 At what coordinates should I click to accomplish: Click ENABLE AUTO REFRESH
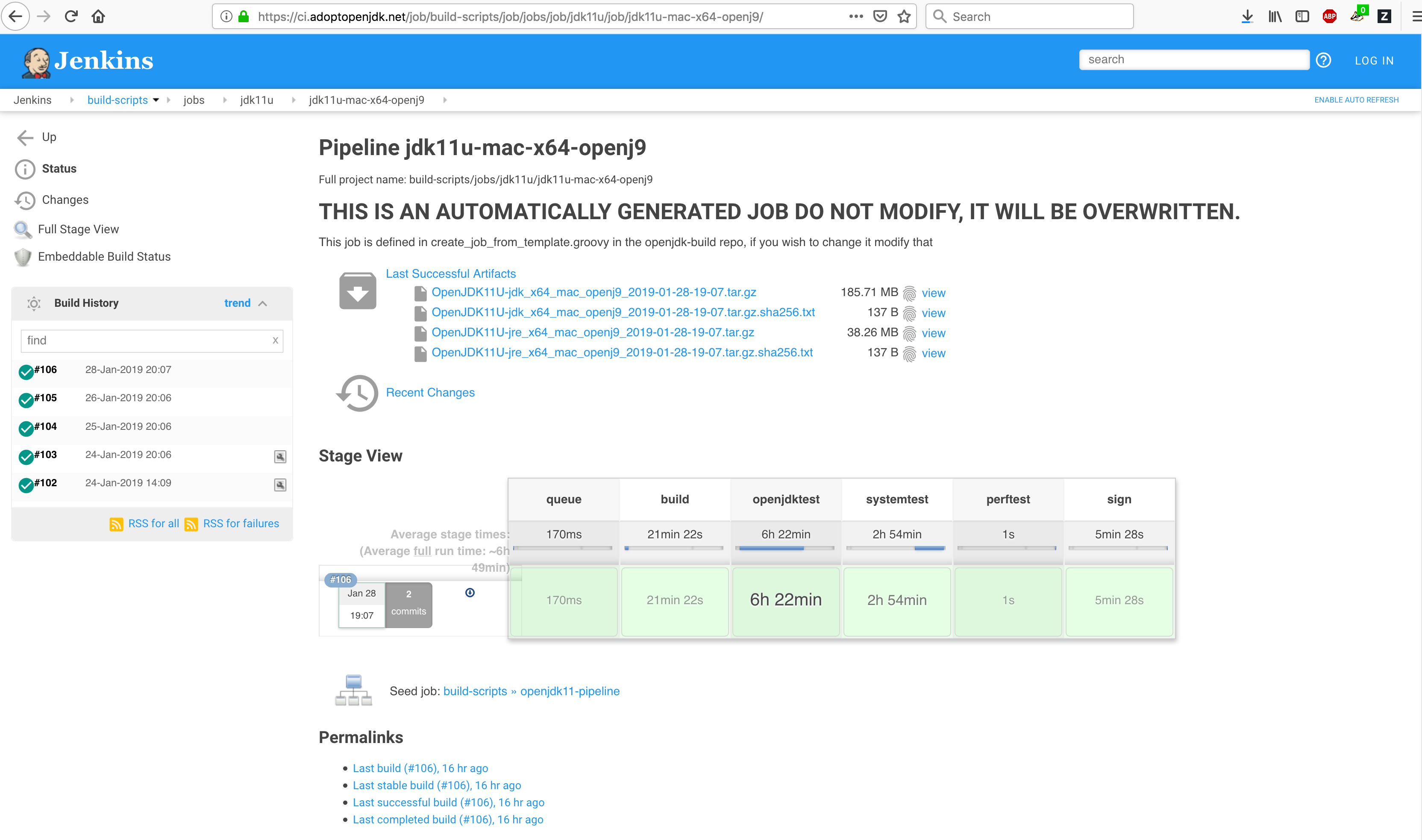1356,100
